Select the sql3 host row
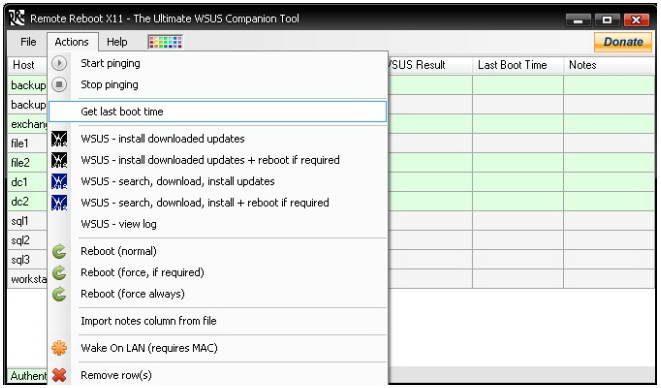 click(28, 260)
